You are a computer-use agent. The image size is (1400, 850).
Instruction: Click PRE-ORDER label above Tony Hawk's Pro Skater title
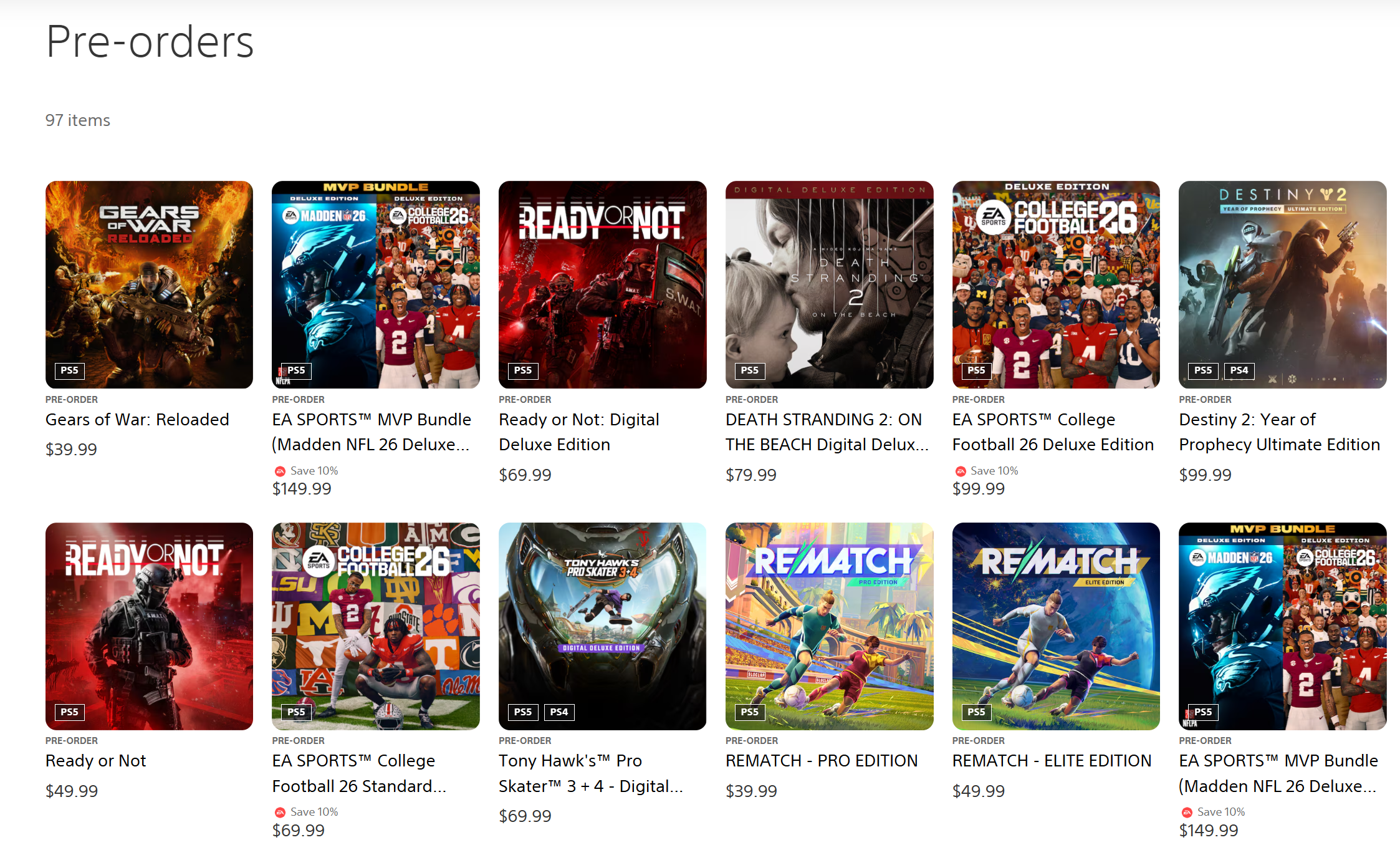coord(525,741)
